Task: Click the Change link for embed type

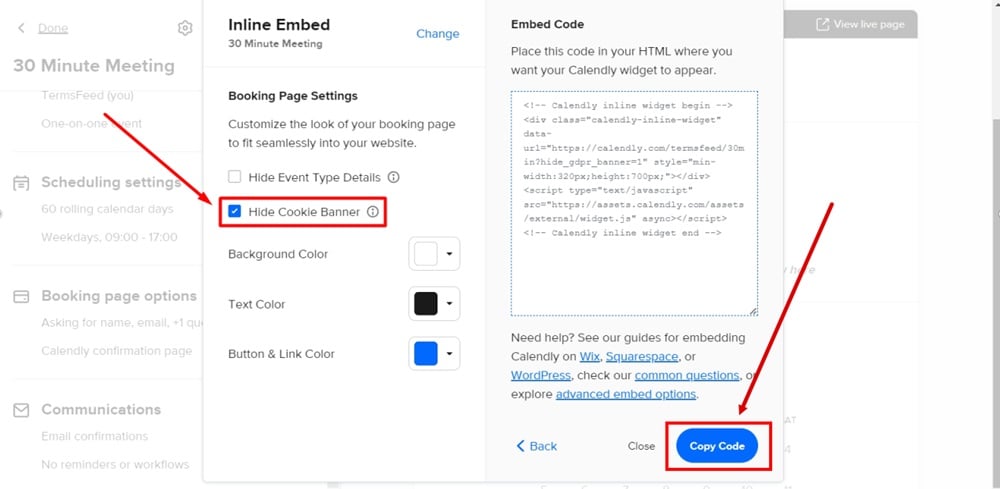Action: pos(438,34)
